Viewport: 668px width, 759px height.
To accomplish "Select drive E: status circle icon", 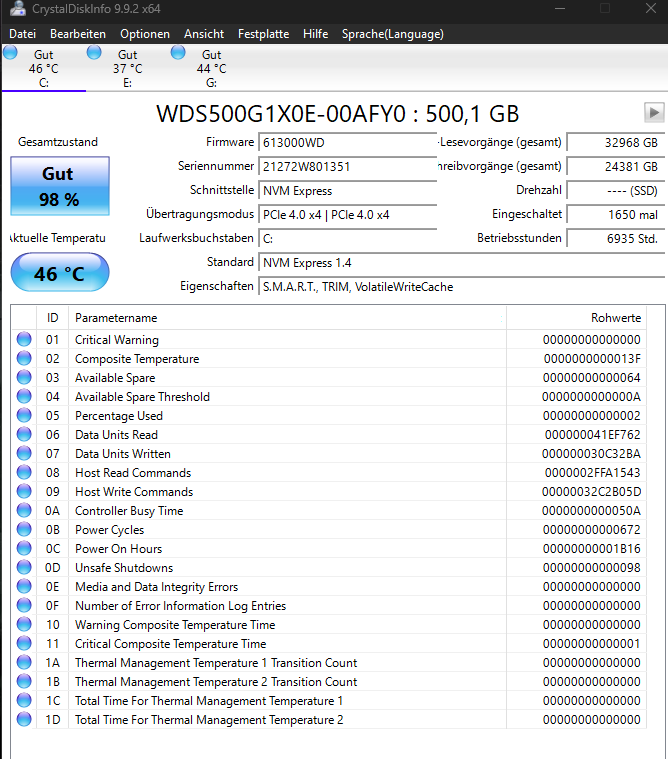I will [94, 52].
